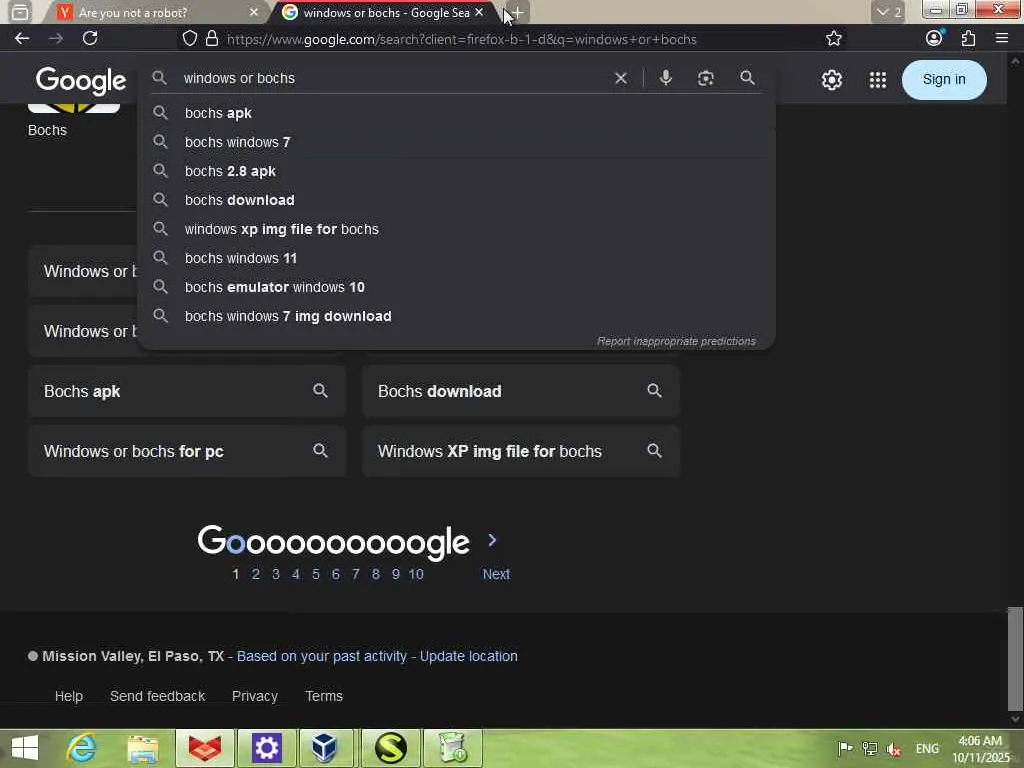Click the Next results link

pos(496,574)
